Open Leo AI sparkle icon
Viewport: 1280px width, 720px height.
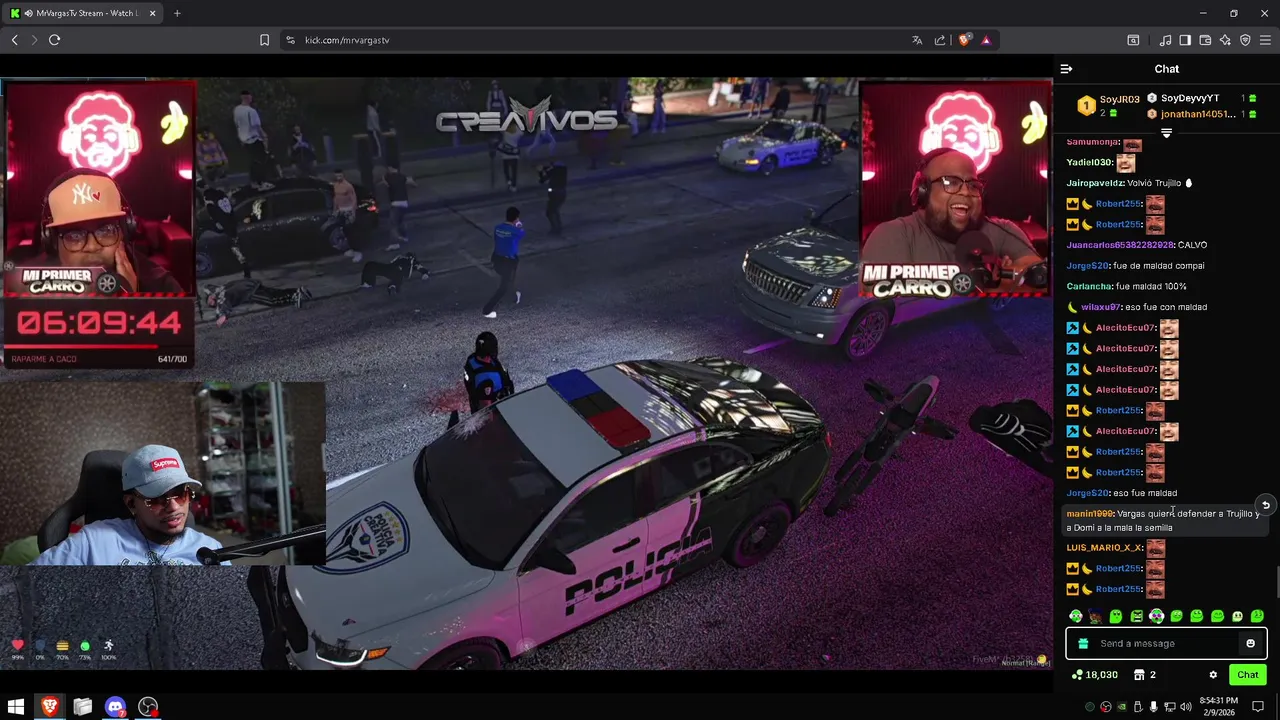coord(1225,40)
